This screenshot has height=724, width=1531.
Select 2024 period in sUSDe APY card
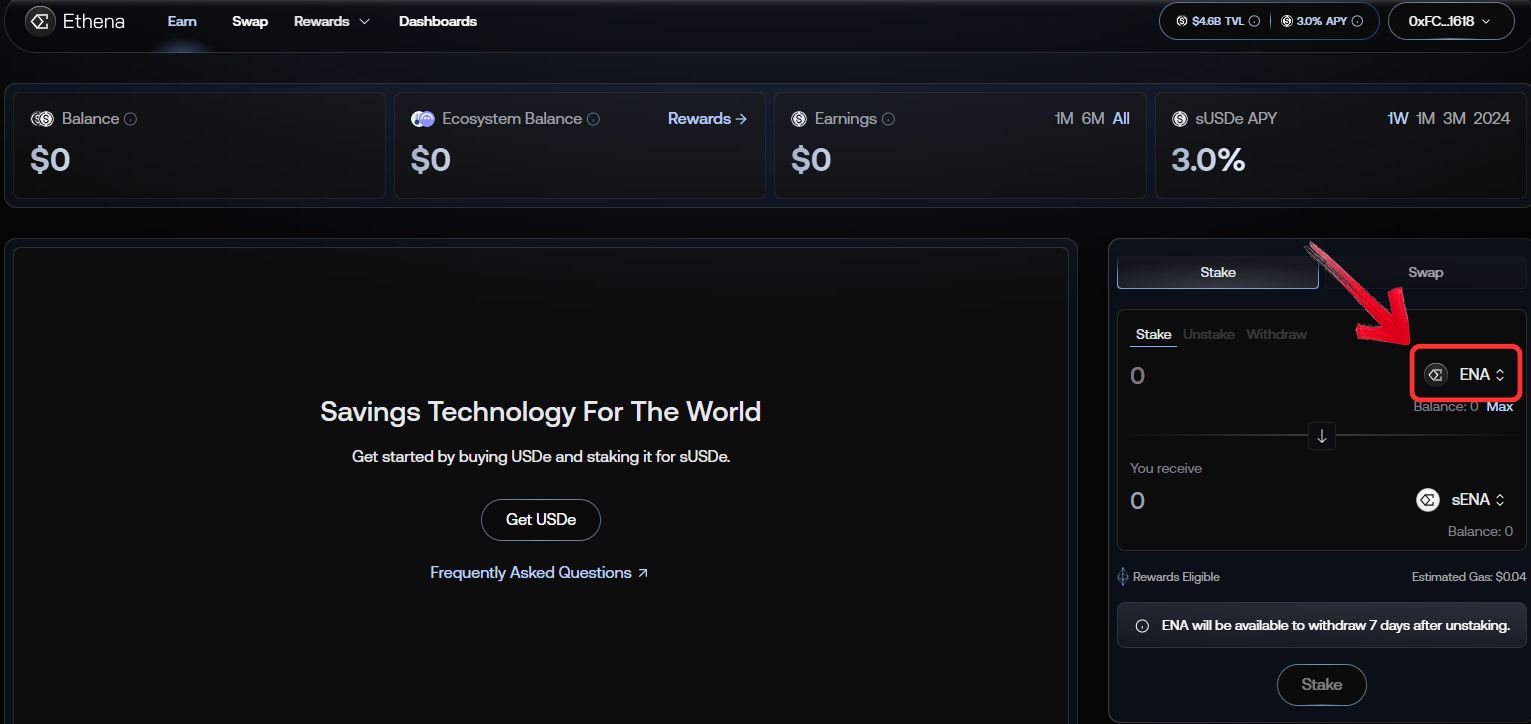click(x=1492, y=119)
